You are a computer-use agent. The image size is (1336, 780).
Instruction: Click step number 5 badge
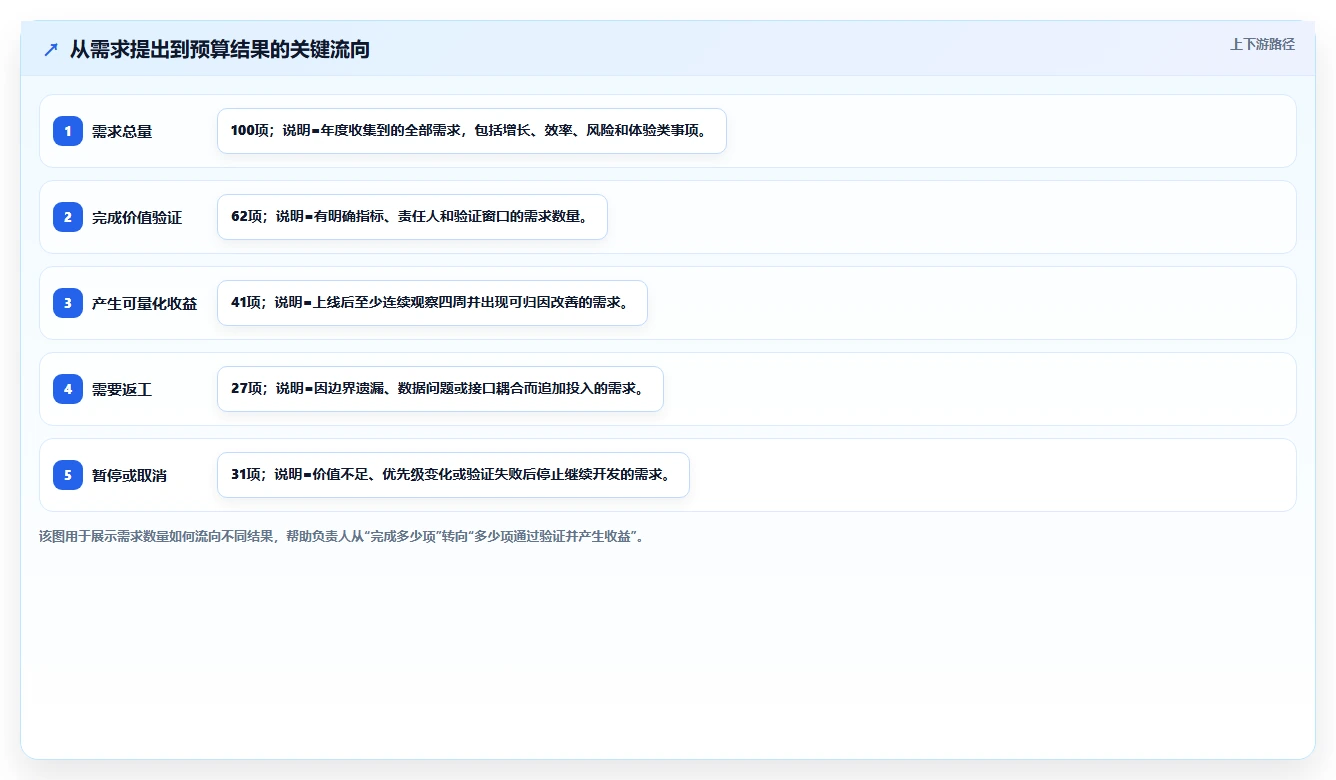tap(68, 475)
